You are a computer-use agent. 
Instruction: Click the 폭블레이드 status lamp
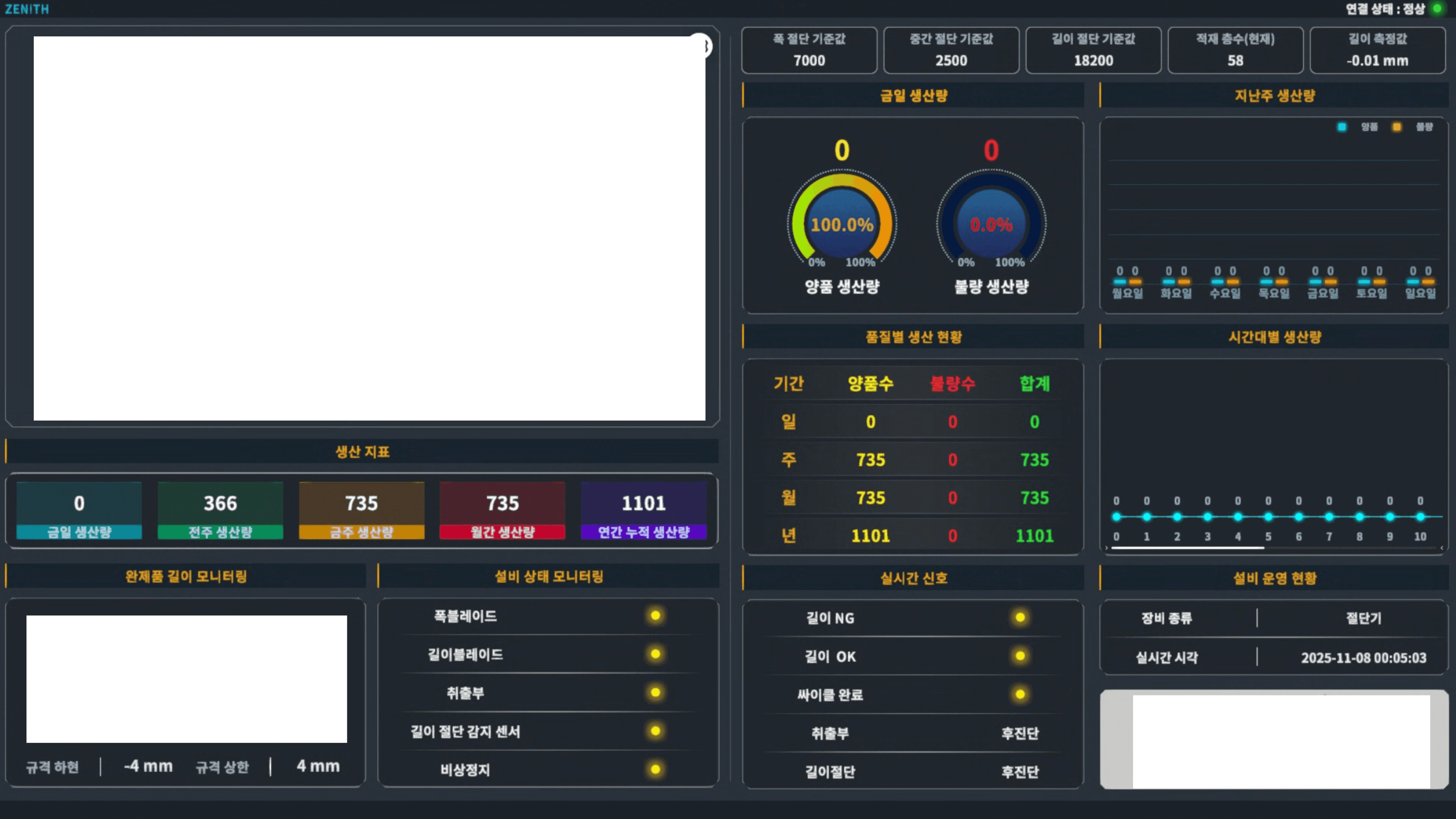point(655,615)
